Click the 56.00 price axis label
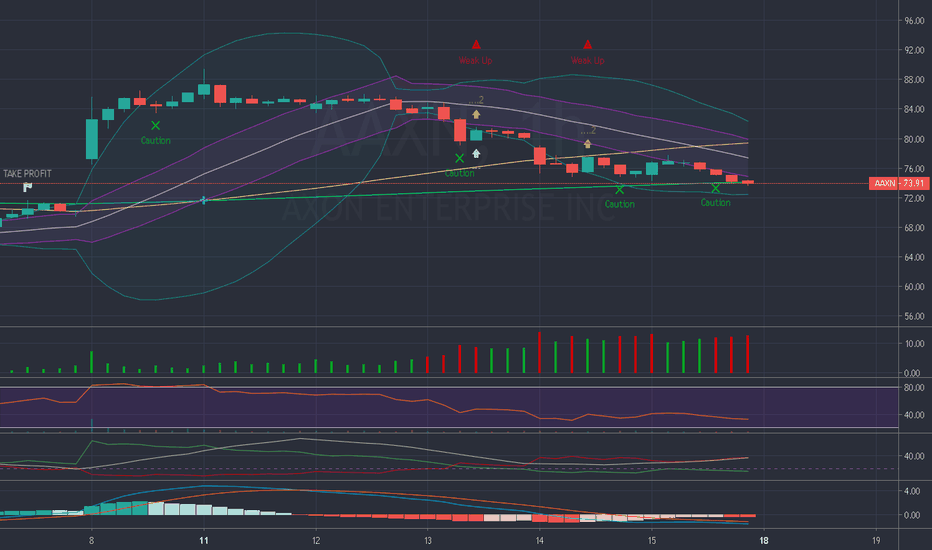The height and width of the screenshot is (550, 932). click(x=914, y=316)
